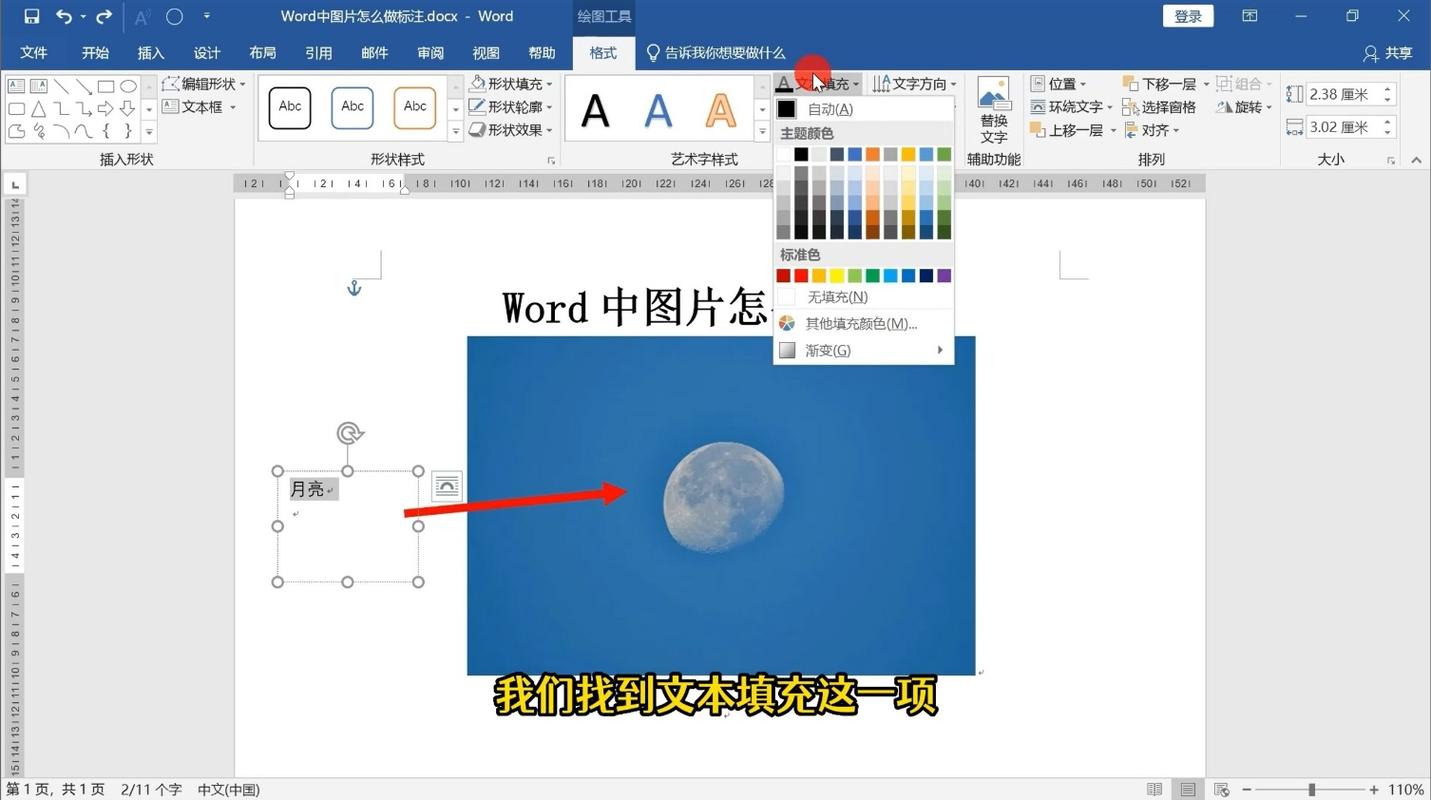The height and width of the screenshot is (800, 1431).
Task: Switch to the Home (开始) tab
Action: [95, 53]
